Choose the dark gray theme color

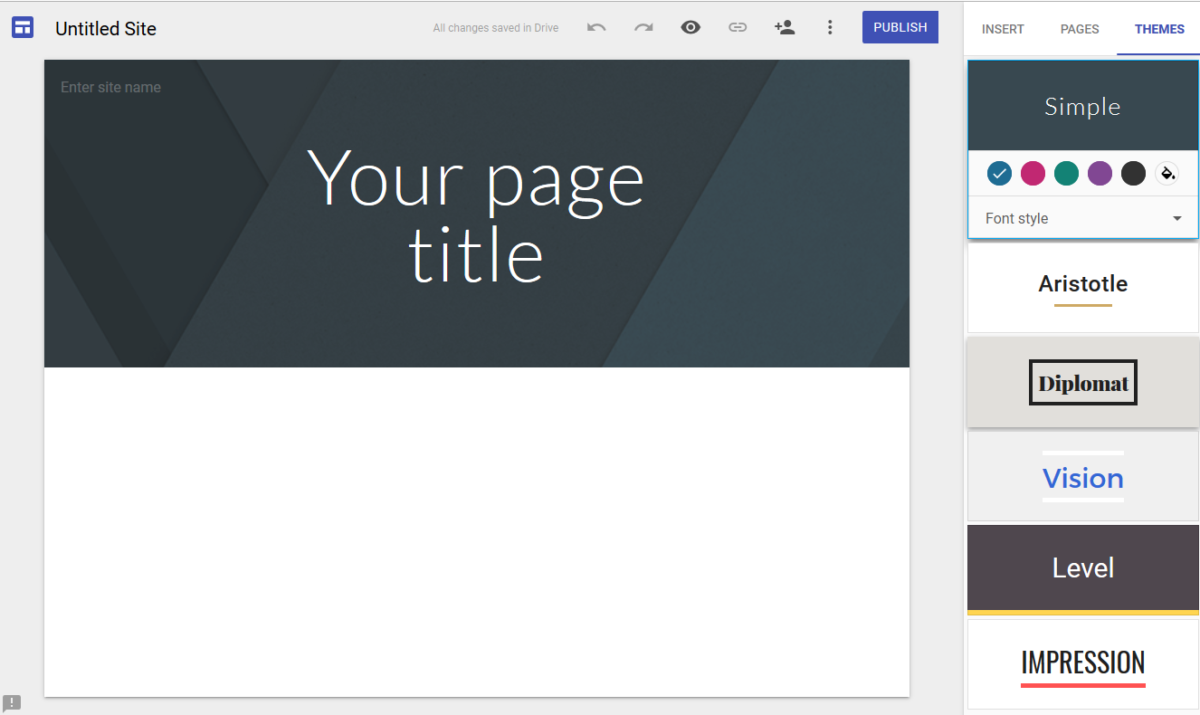(1133, 174)
